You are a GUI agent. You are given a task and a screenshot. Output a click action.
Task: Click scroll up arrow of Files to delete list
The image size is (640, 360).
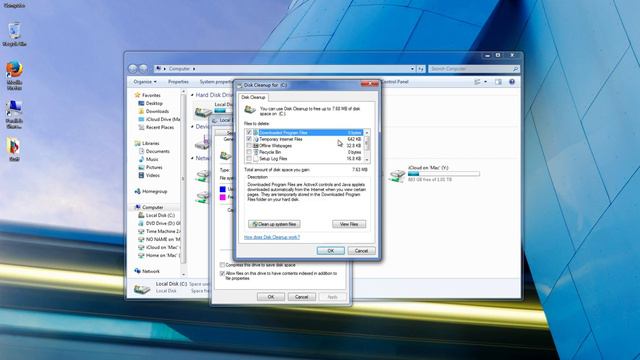(x=367, y=133)
